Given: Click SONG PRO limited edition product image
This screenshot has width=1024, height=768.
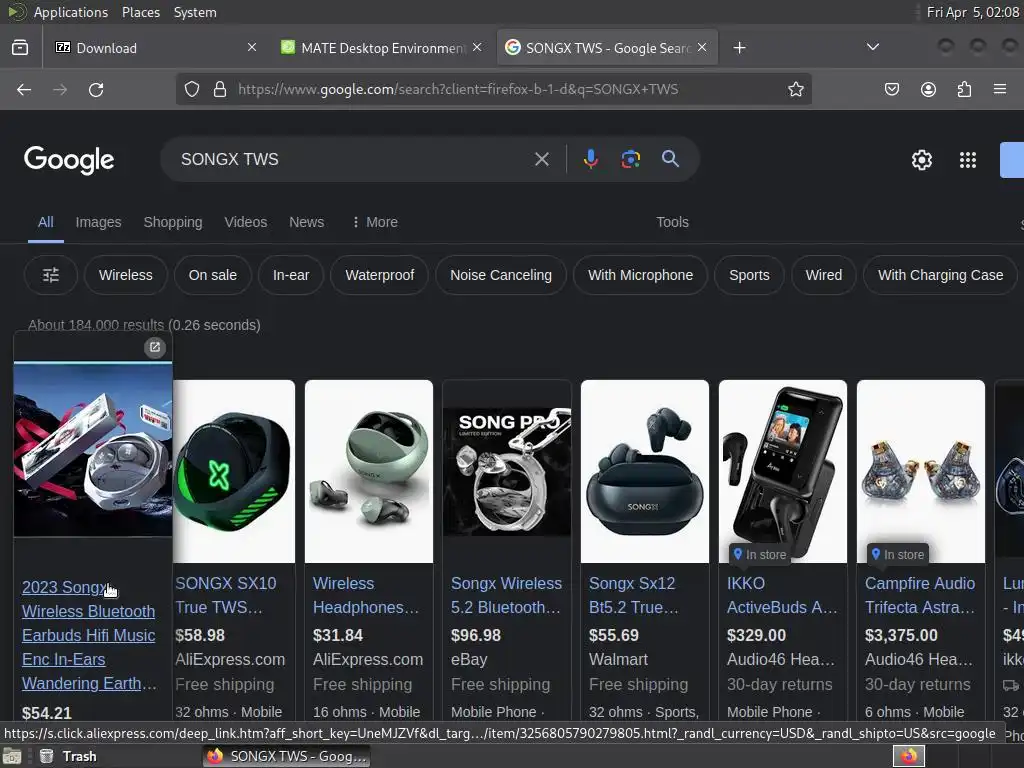Looking at the screenshot, I should point(507,471).
